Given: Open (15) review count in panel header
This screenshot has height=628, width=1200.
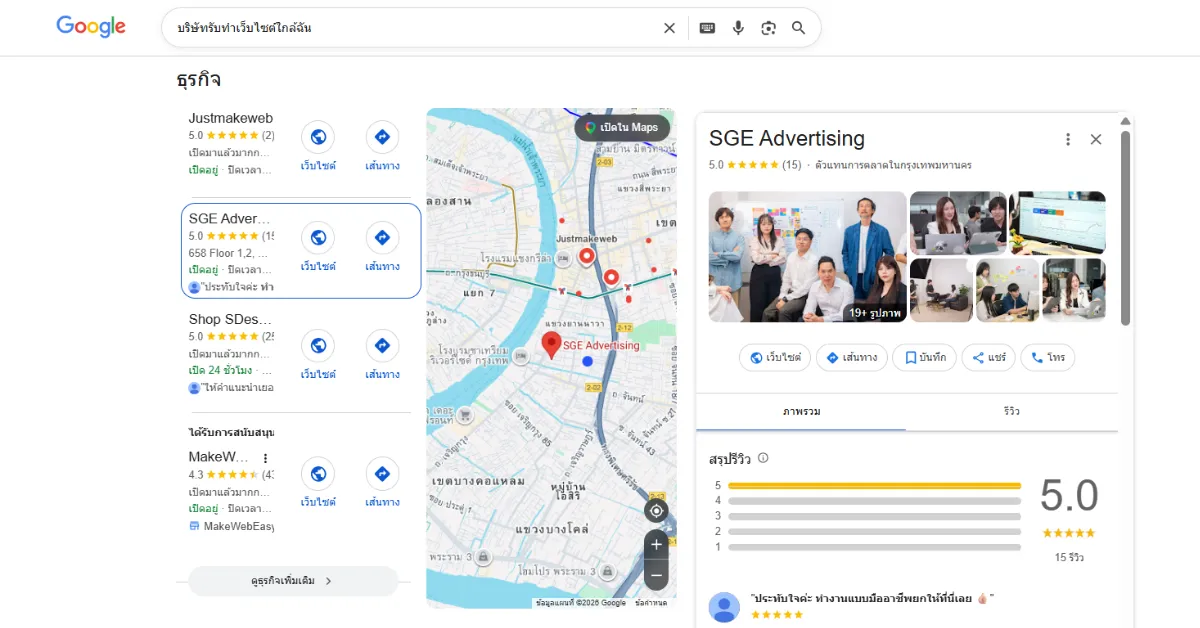Looking at the screenshot, I should 792,165.
